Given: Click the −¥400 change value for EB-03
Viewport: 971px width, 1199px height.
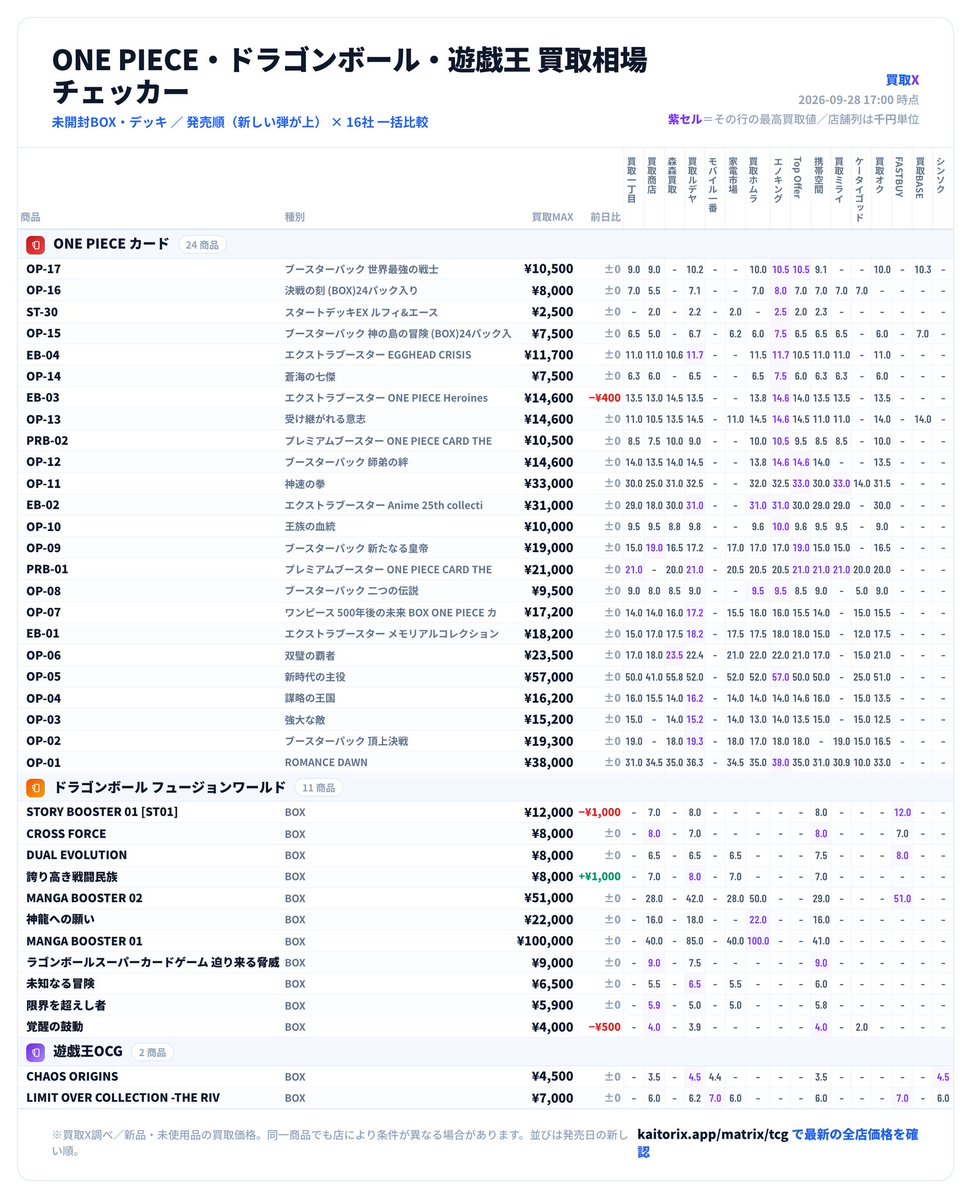Looking at the screenshot, I should coord(605,398).
